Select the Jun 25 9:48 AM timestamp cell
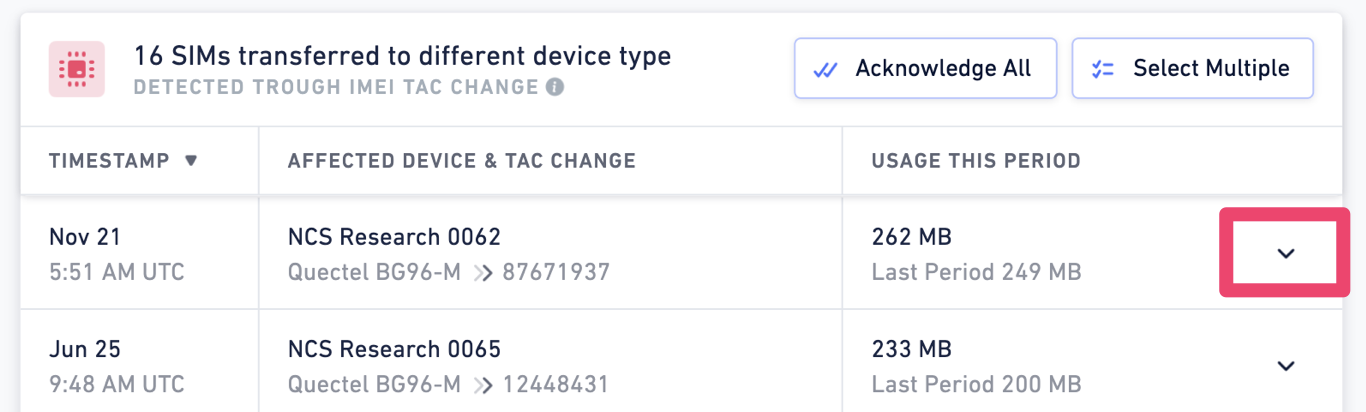The width and height of the screenshot is (1366, 412). coord(139,361)
